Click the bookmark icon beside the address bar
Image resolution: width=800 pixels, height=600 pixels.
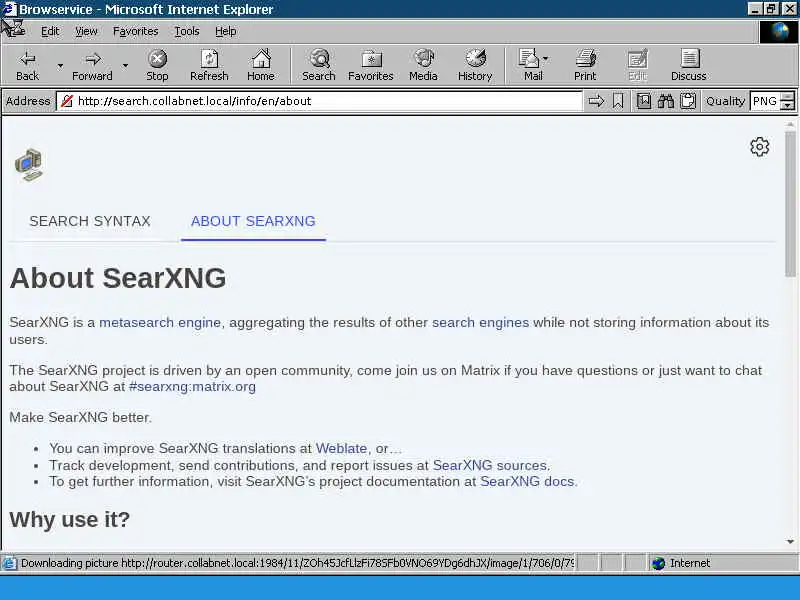[x=618, y=101]
